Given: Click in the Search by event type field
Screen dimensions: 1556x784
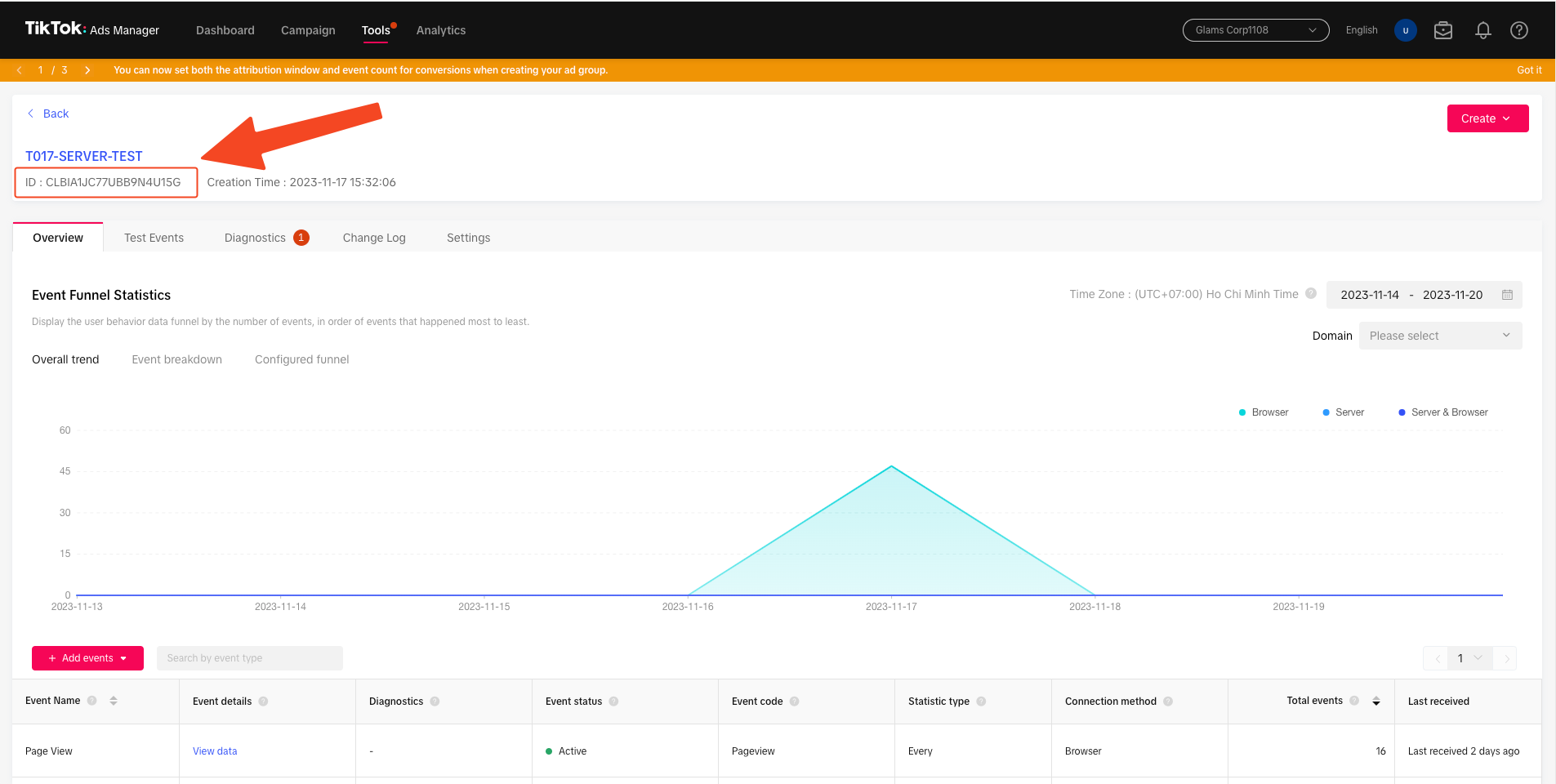Looking at the screenshot, I should [250, 658].
